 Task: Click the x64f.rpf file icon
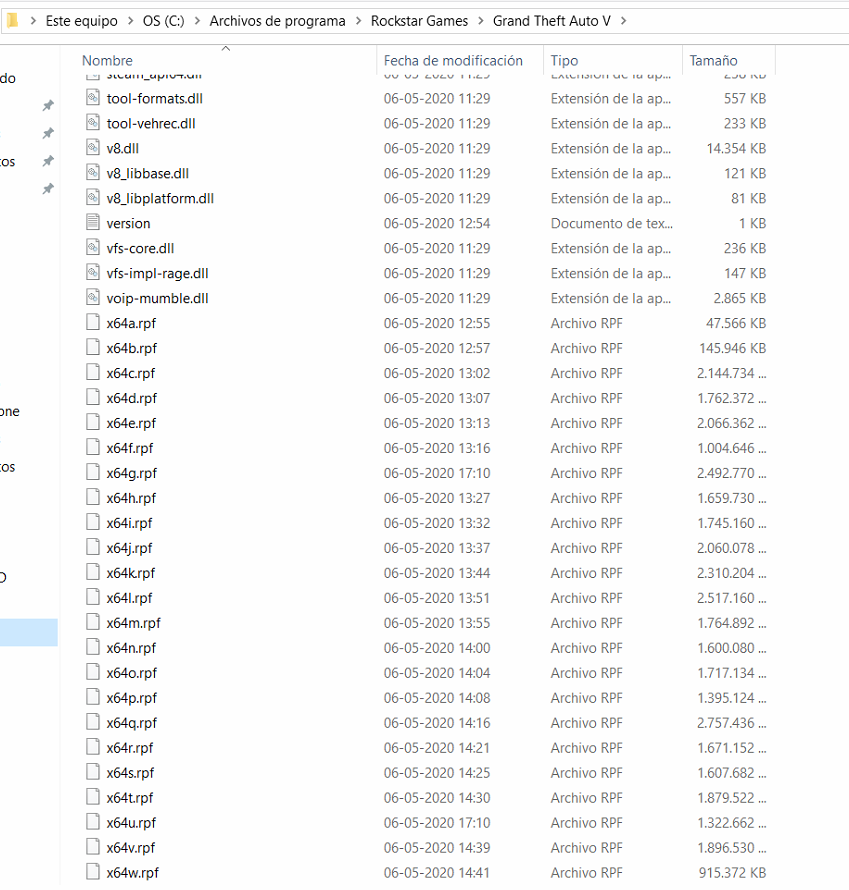click(x=93, y=447)
